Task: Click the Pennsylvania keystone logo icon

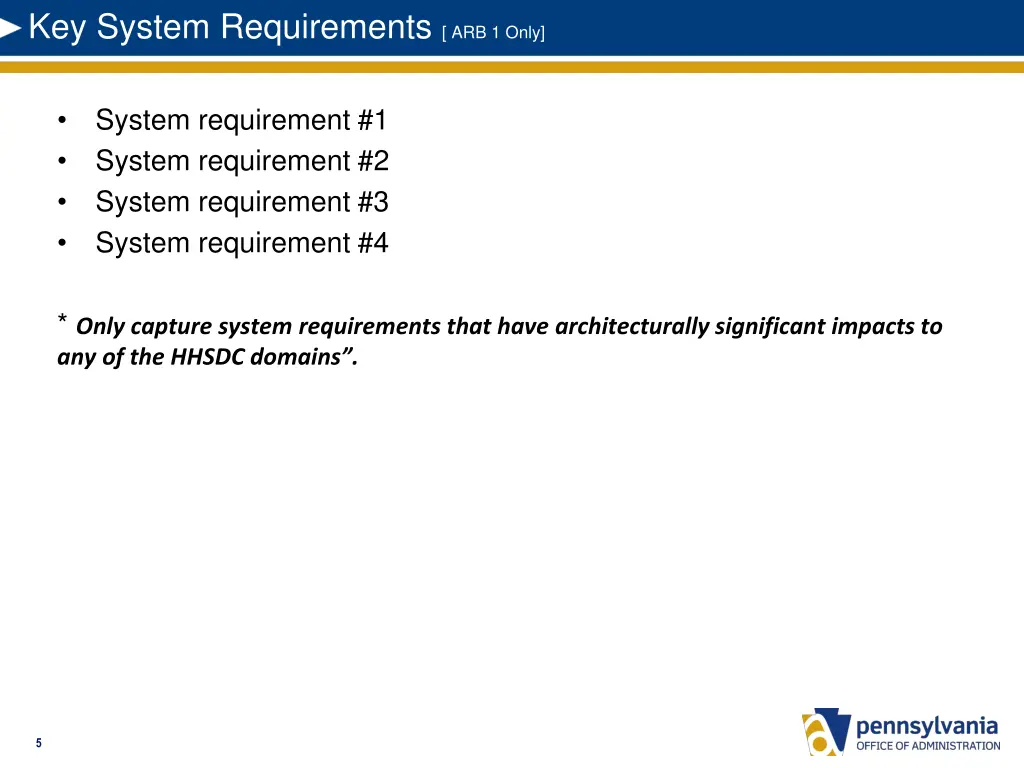Action: click(826, 731)
